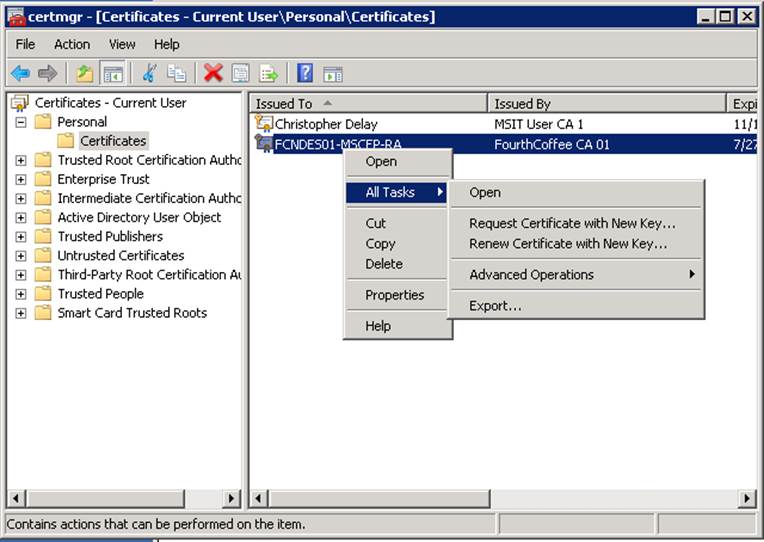
Task: Select Properties in the context menu
Action: point(394,295)
